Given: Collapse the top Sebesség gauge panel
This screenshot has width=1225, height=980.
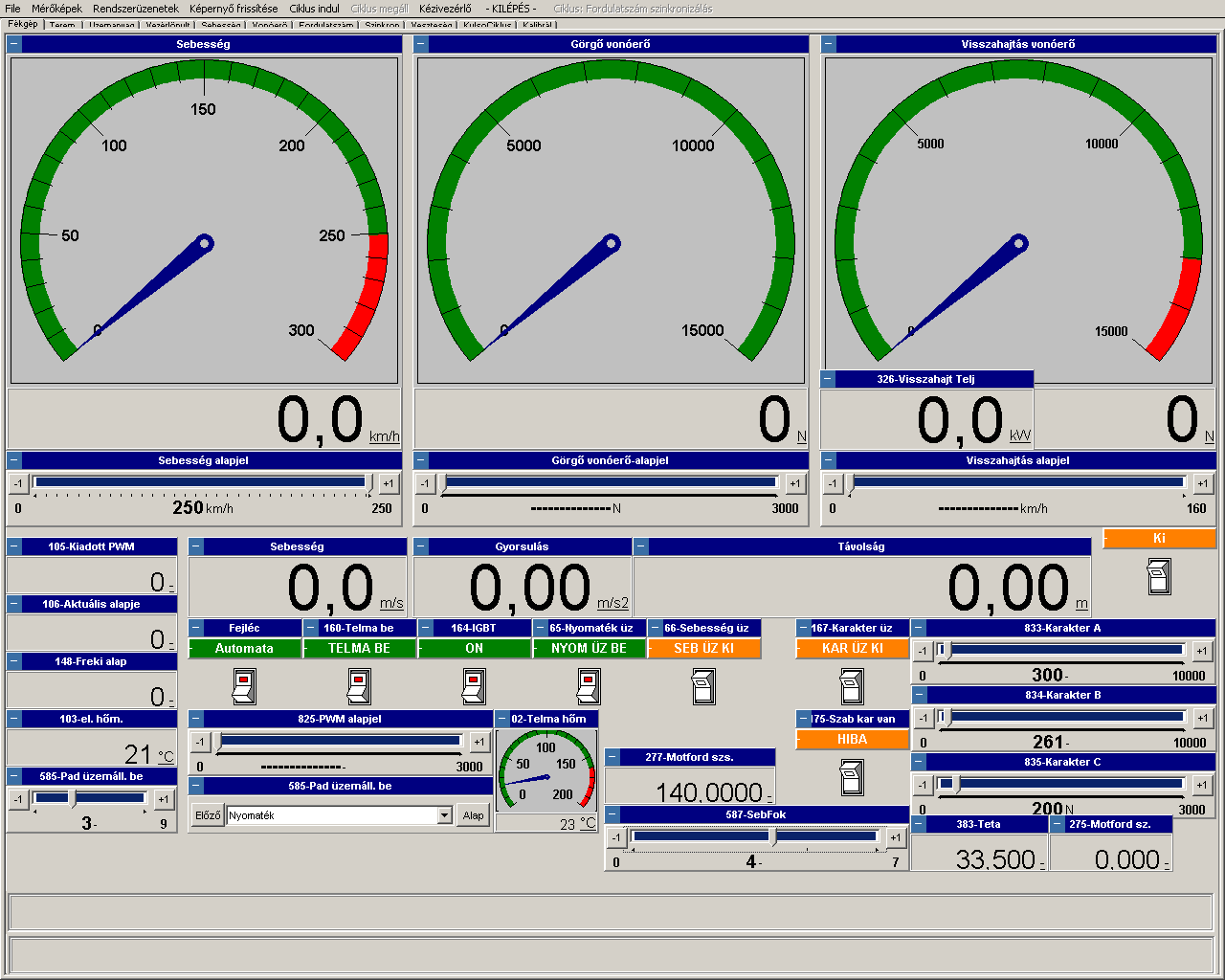Looking at the screenshot, I should [14, 44].
